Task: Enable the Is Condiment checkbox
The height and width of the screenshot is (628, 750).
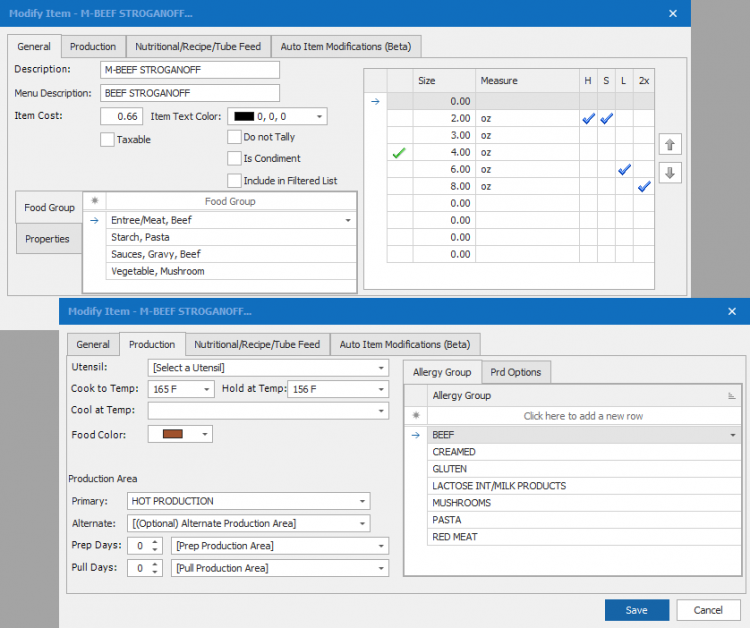Action: tap(234, 158)
